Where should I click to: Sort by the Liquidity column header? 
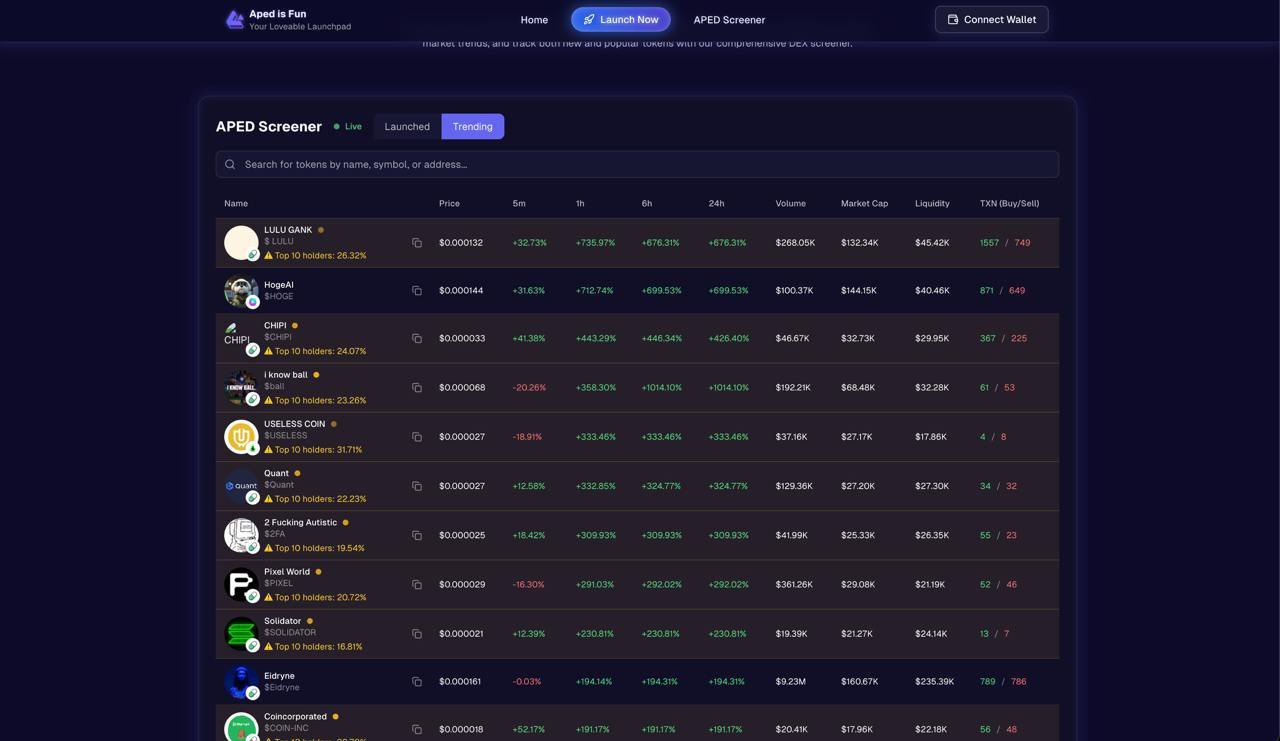coord(932,204)
